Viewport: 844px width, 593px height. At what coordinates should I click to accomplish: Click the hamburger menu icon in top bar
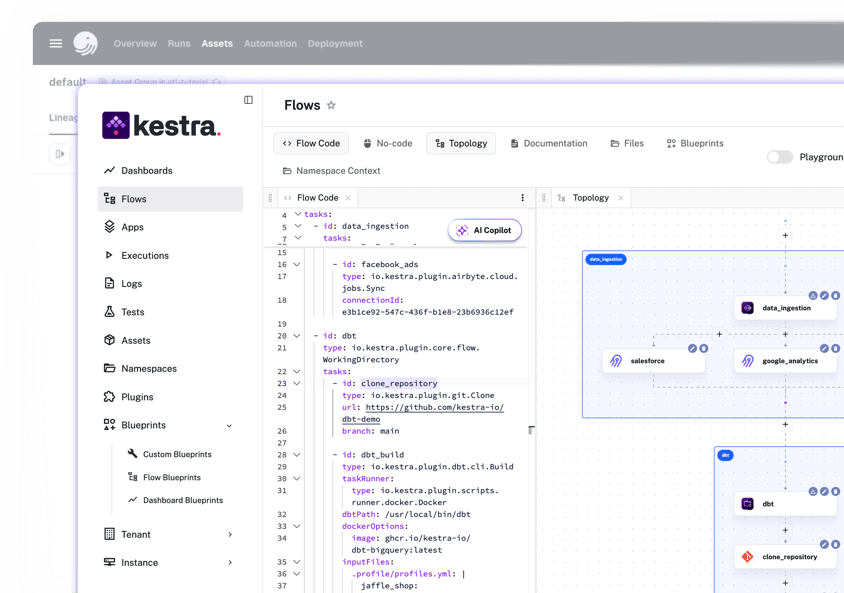coord(56,44)
